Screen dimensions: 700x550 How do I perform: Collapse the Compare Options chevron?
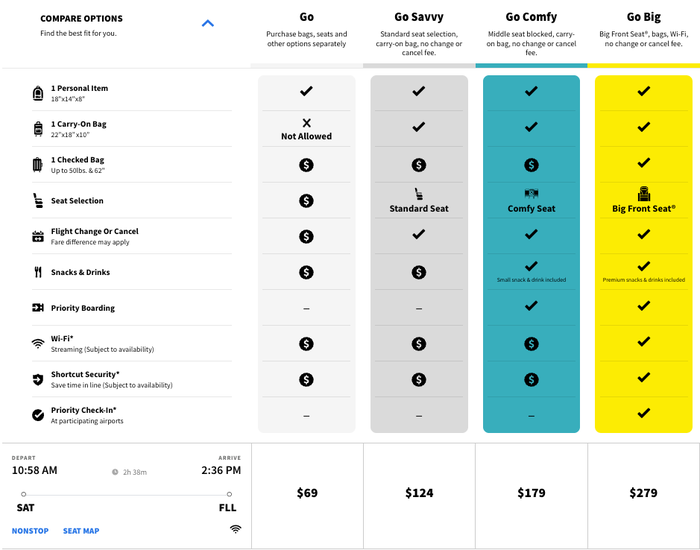coord(208,23)
